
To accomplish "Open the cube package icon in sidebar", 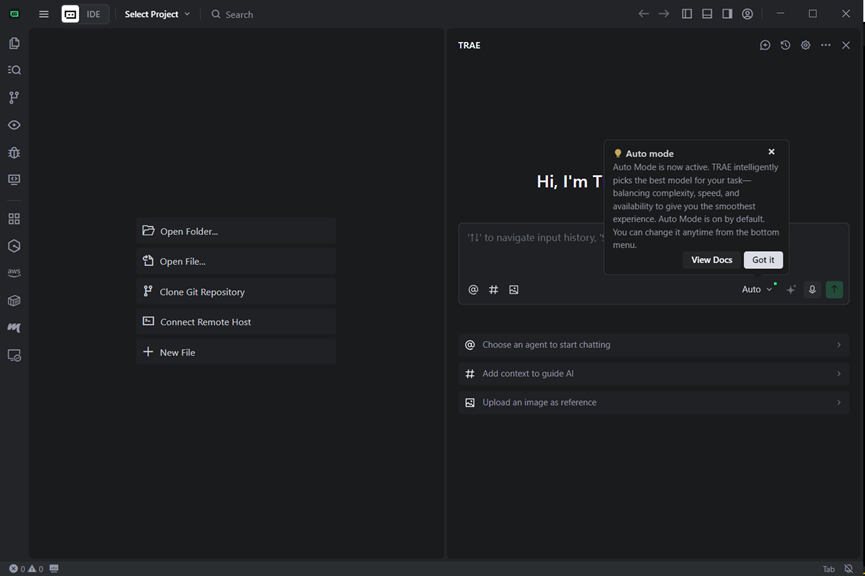I will (14, 301).
